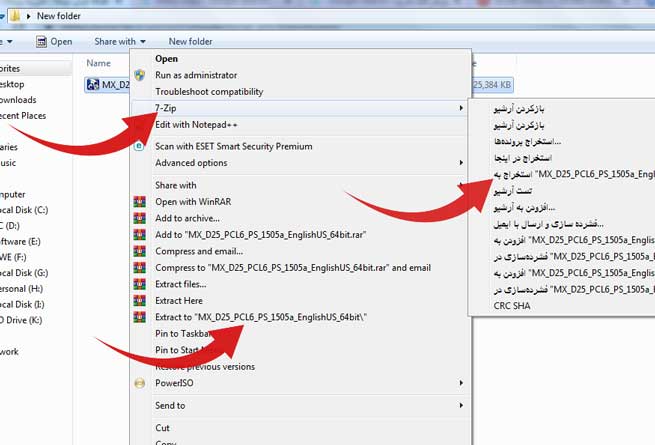This screenshot has height=445, width=655.
Task: Click WinRAR icon beside Compress to ... and email
Action: click(x=140, y=268)
